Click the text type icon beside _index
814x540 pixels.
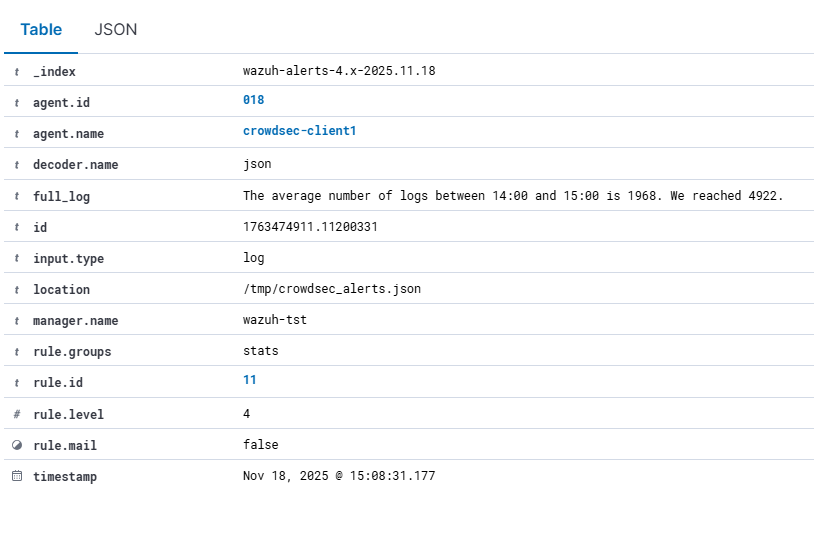[x=17, y=72]
